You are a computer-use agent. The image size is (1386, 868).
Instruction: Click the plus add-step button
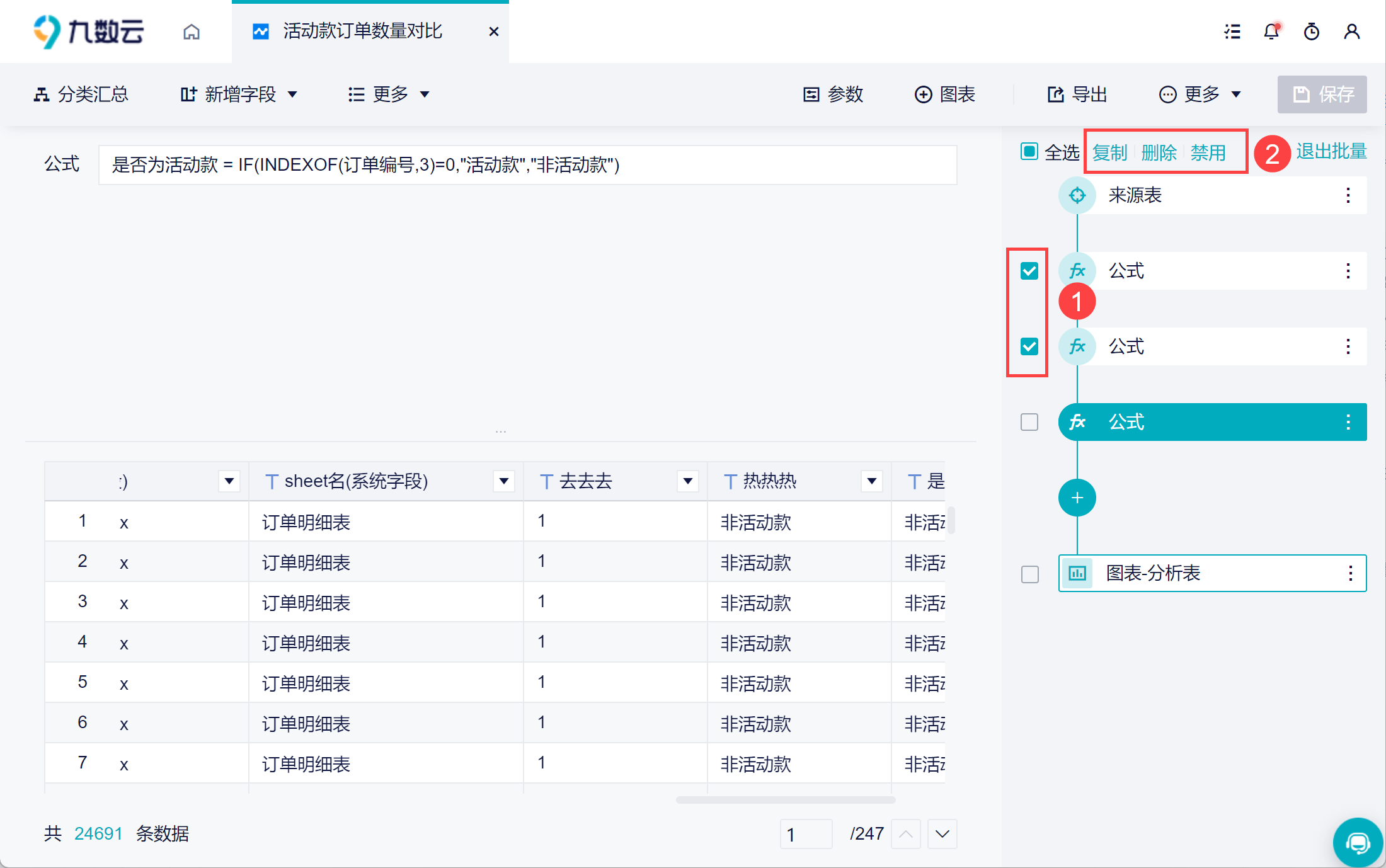click(1077, 498)
